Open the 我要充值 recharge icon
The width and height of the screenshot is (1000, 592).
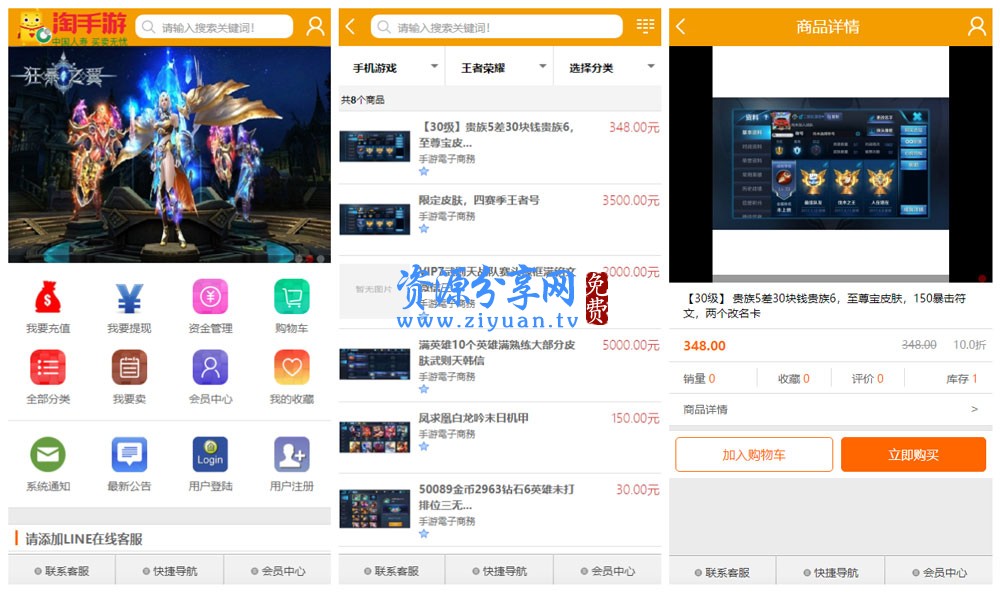[x=48, y=297]
